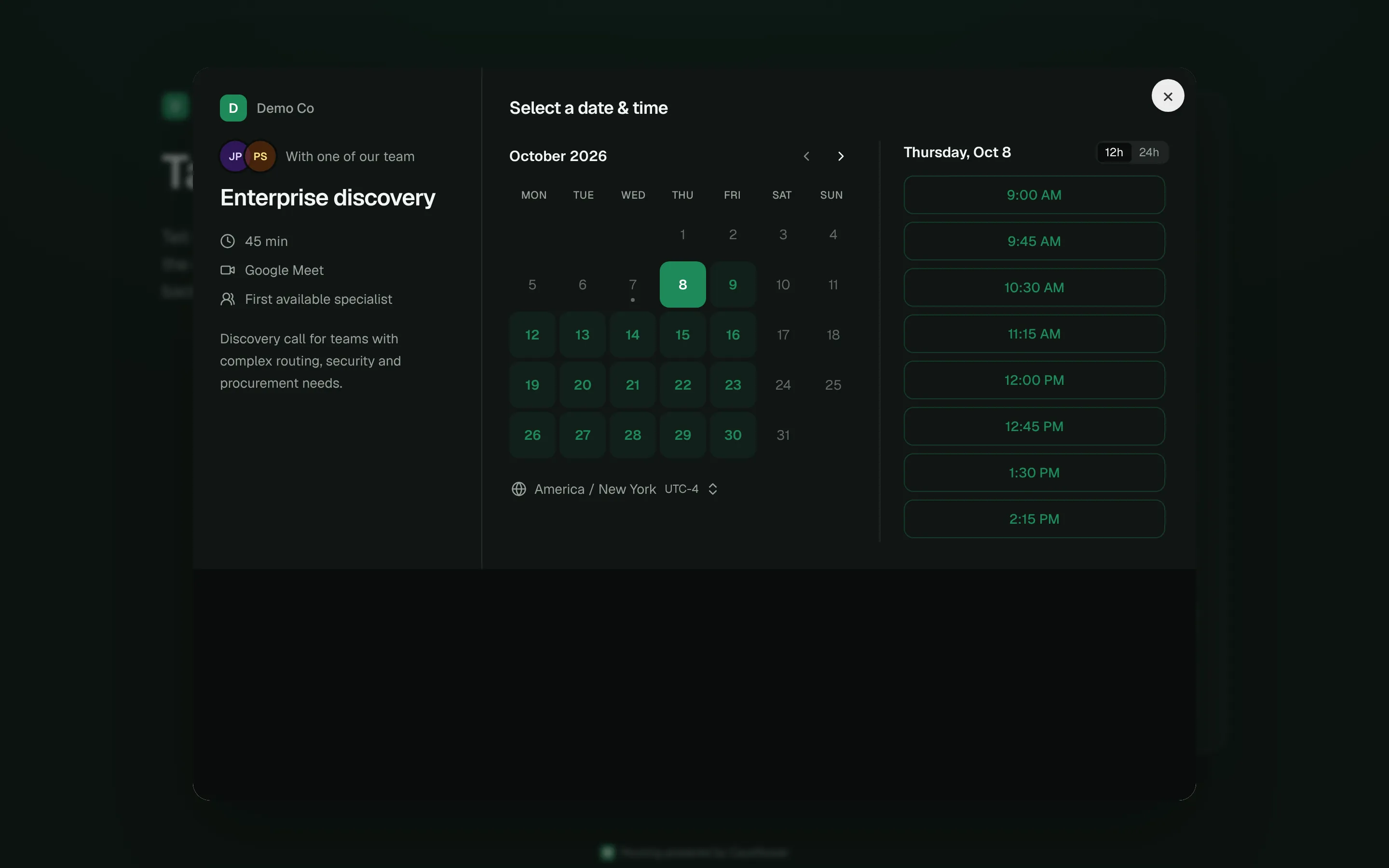Click the Demo Co logo badge
1389x868 pixels.
pyautogui.click(x=233, y=108)
